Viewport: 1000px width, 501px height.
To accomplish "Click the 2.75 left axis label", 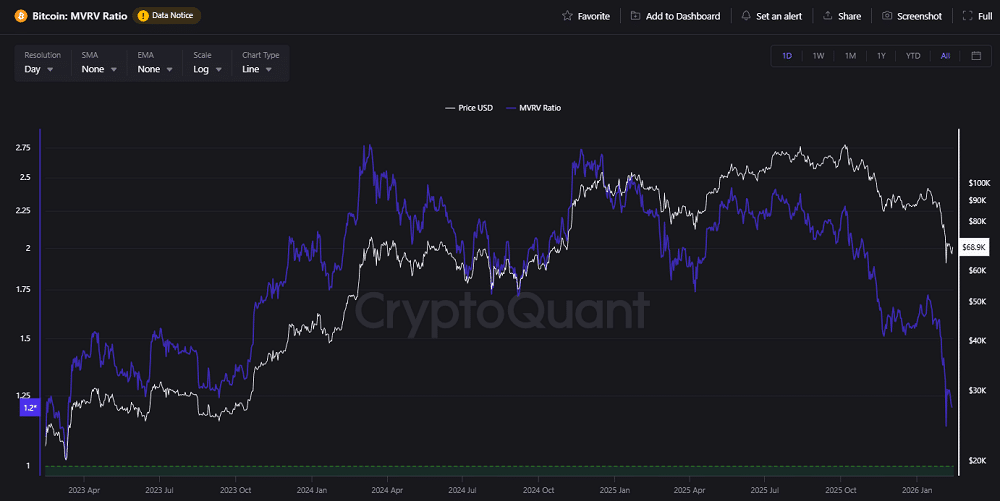I will (x=23, y=147).
